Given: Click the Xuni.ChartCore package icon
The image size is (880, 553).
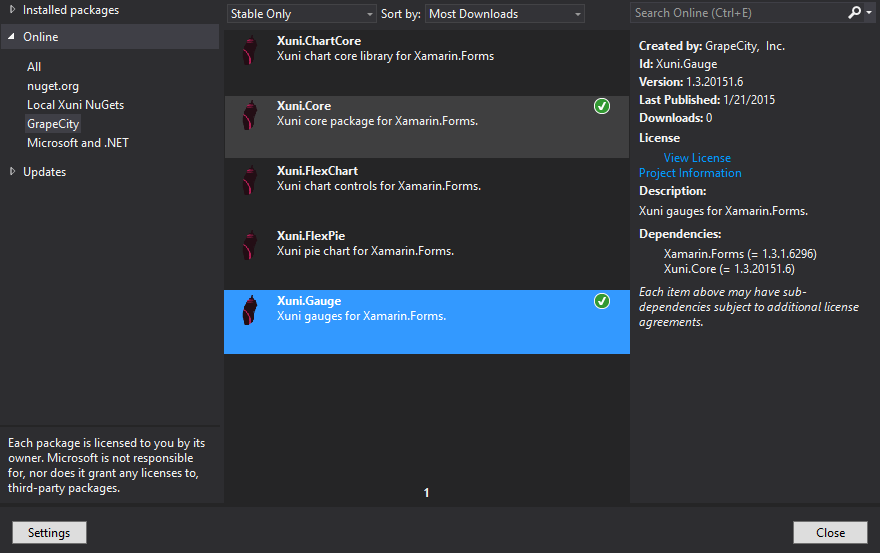Looking at the screenshot, I should coord(248,50).
